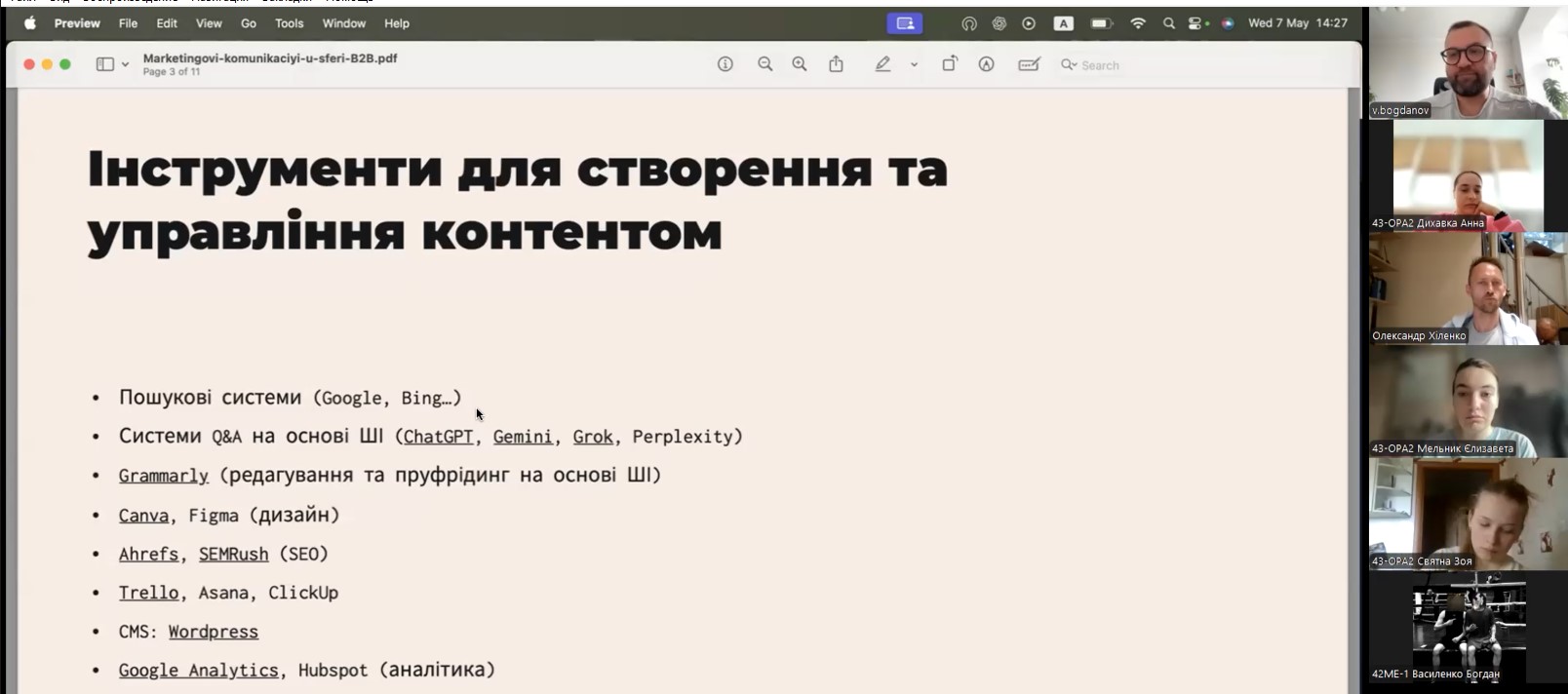Image resolution: width=1568 pixels, height=694 pixels.
Task: Click the word Asana in the slide
Action: click(223, 593)
